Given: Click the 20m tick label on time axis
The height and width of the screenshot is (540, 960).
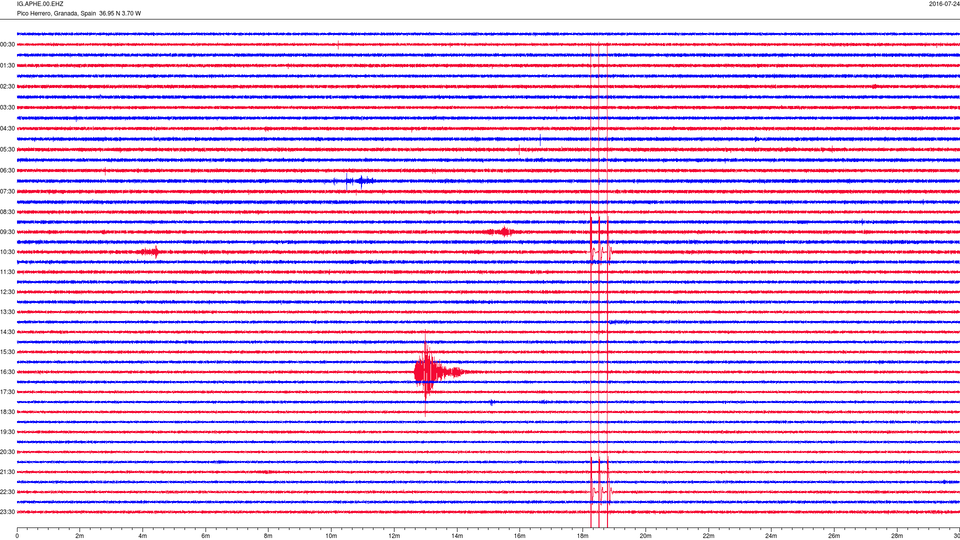Looking at the screenshot, I should click(645, 536).
